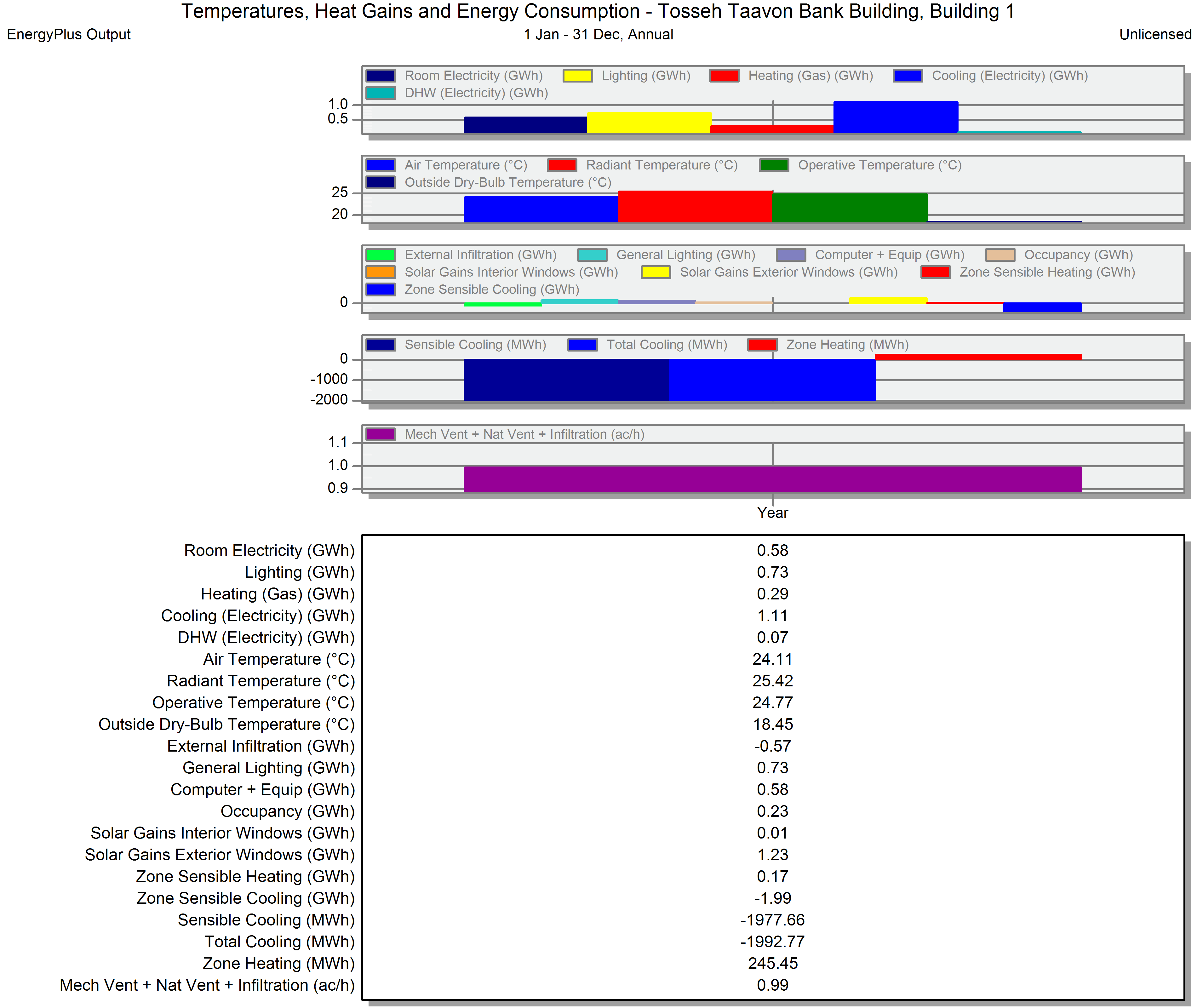Click the Zone Heating (MWh) legend swatch
The image size is (1197, 1008).
tap(763, 345)
